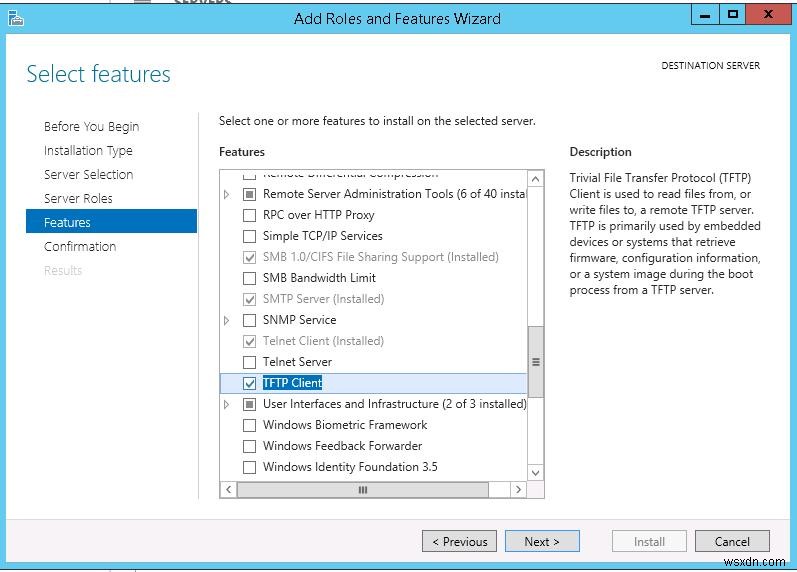
Task: Click the Next button
Action: pos(542,541)
